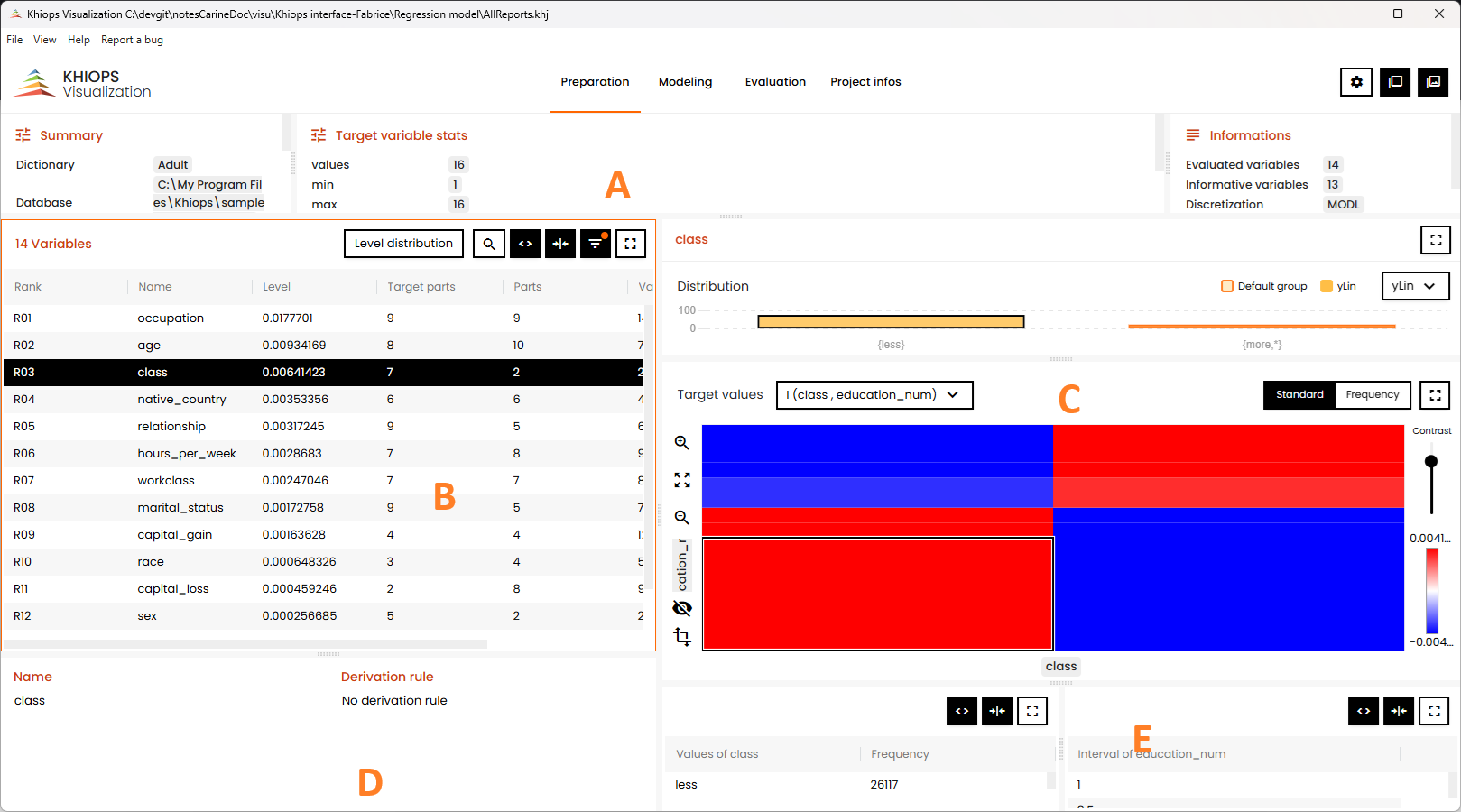Click the search icon in the Variables panel
This screenshot has height=812, width=1461.
point(489,244)
